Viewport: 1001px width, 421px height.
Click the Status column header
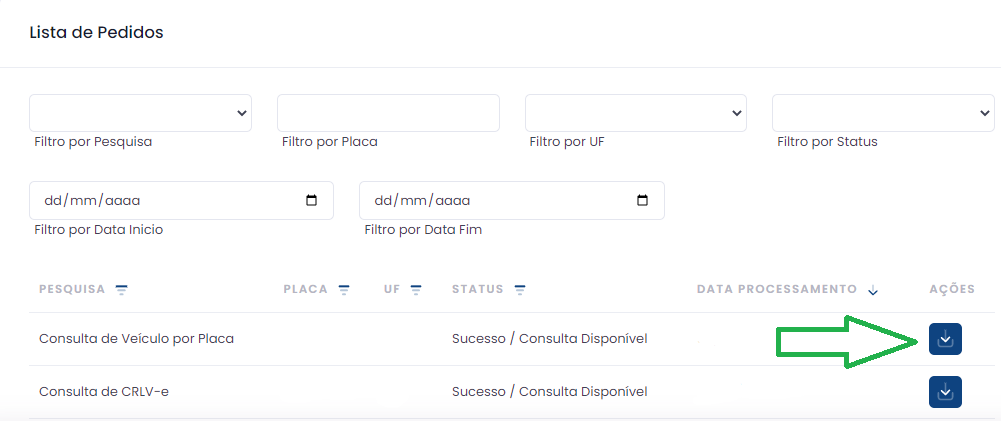point(478,290)
